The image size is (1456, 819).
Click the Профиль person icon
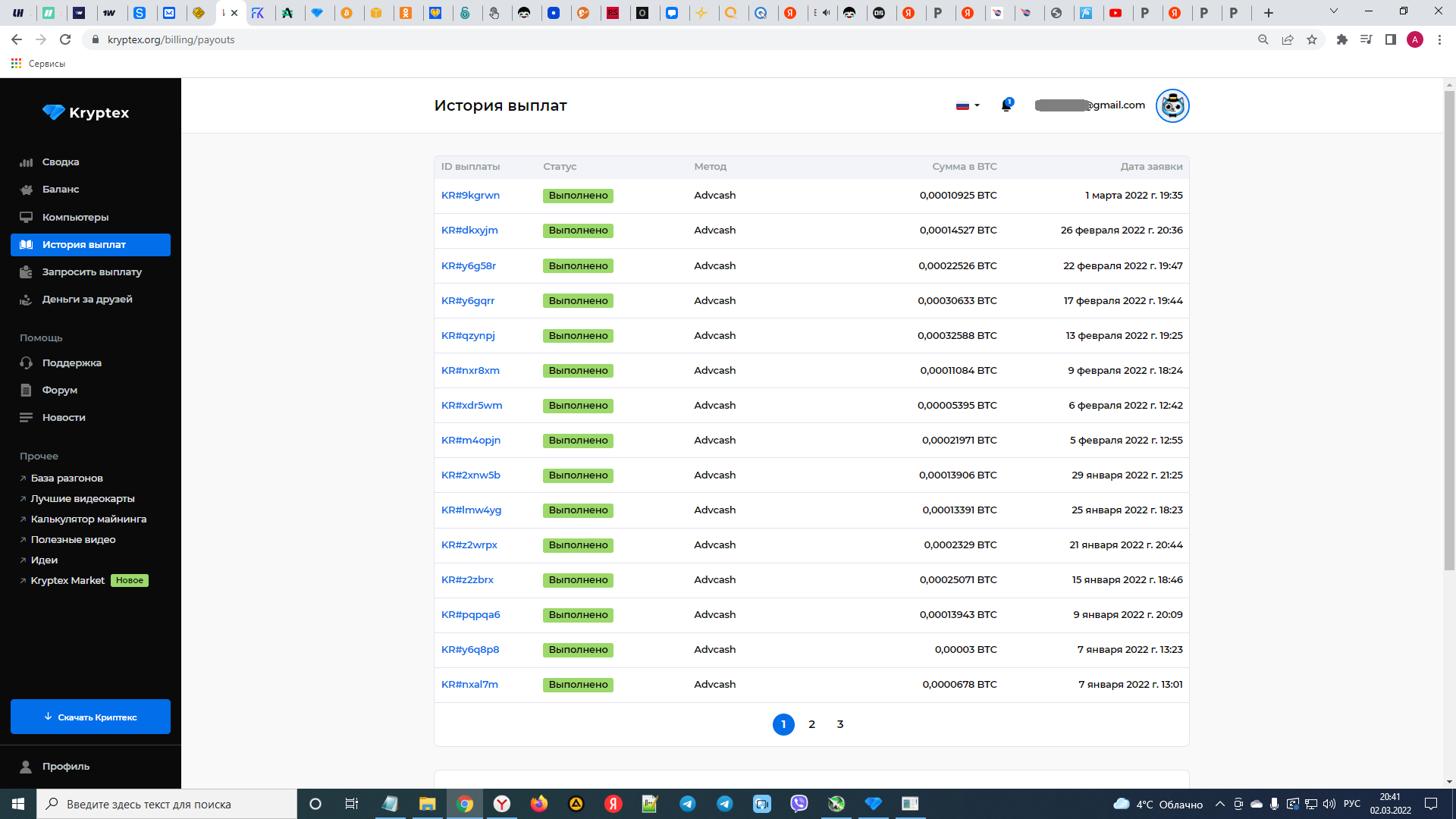click(x=26, y=766)
